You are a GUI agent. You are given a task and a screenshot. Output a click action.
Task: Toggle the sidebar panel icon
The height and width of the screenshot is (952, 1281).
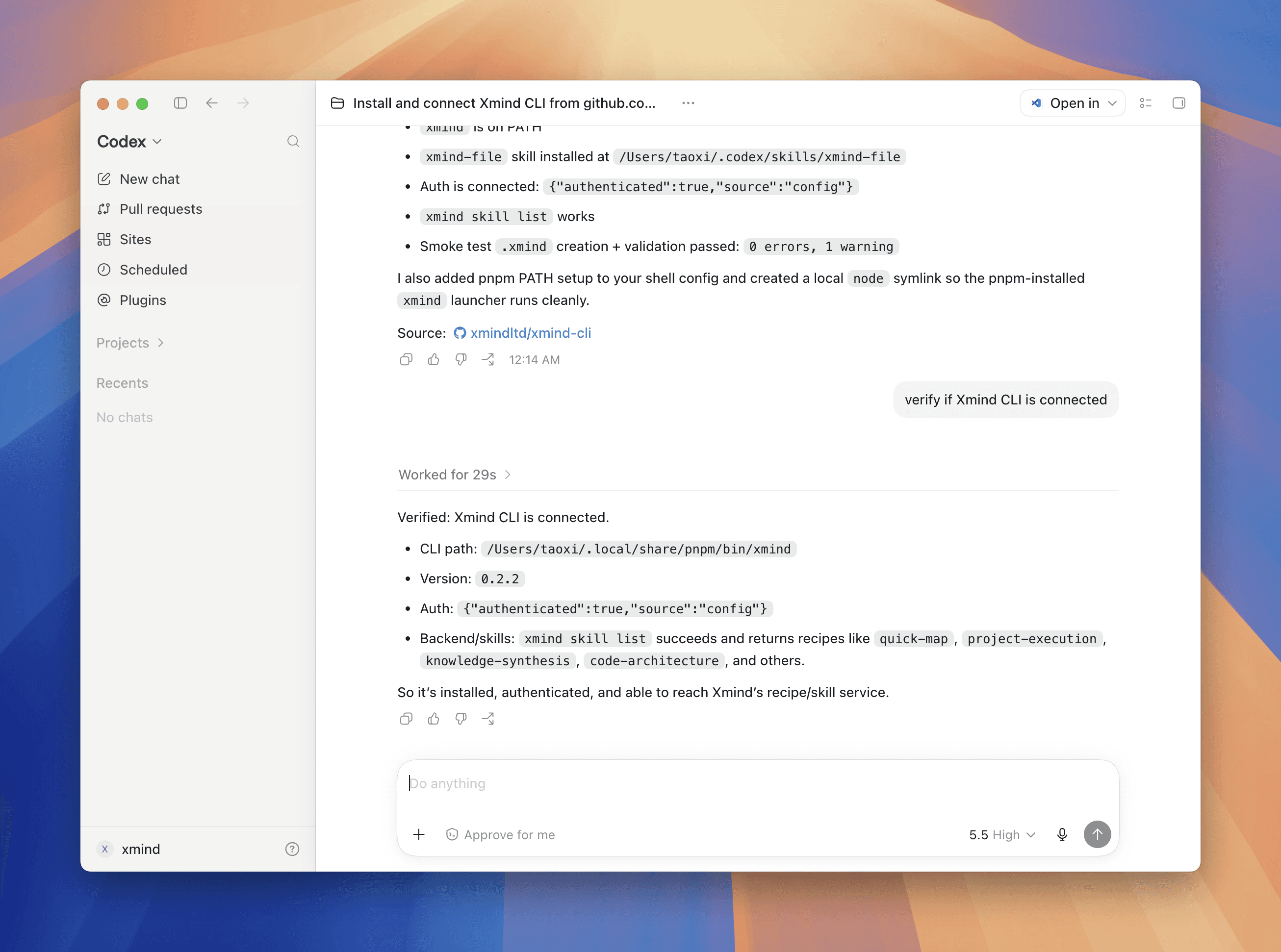pyautogui.click(x=180, y=103)
